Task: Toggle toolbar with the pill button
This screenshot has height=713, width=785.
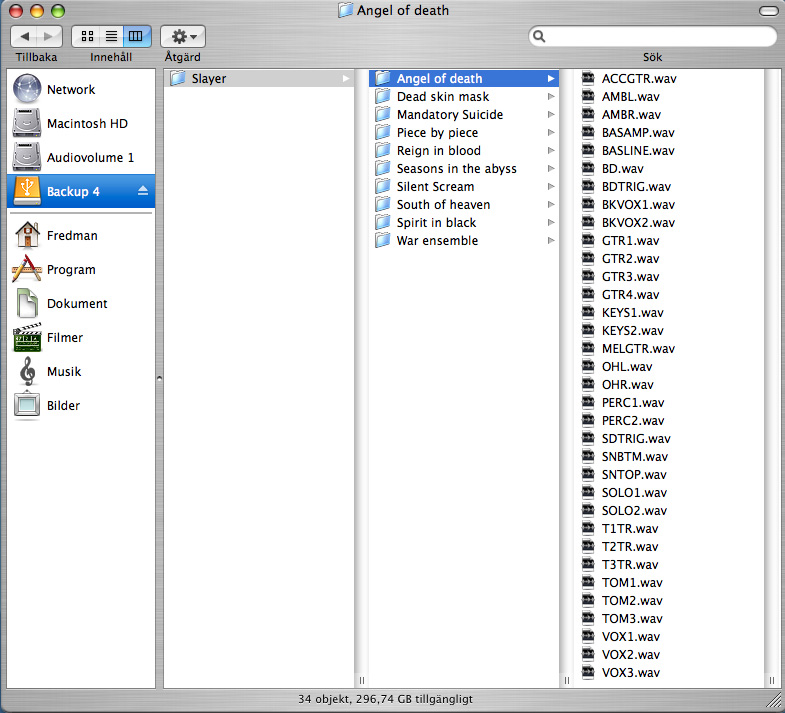Action: (768, 11)
